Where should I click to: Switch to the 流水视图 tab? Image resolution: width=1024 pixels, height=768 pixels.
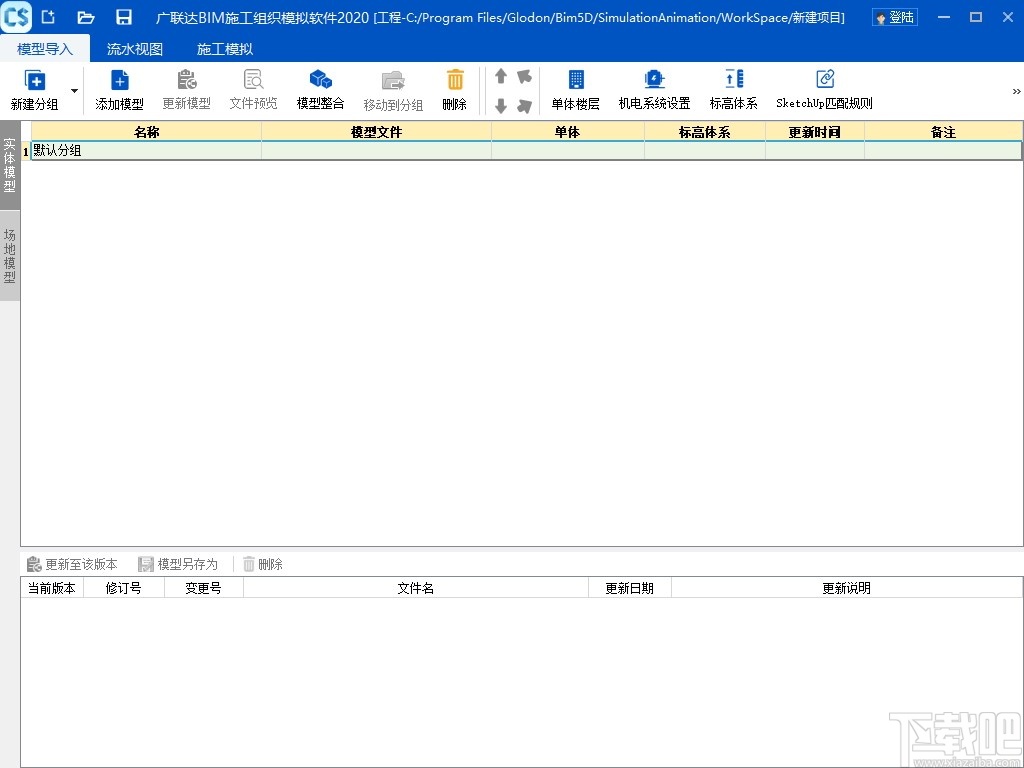134,48
